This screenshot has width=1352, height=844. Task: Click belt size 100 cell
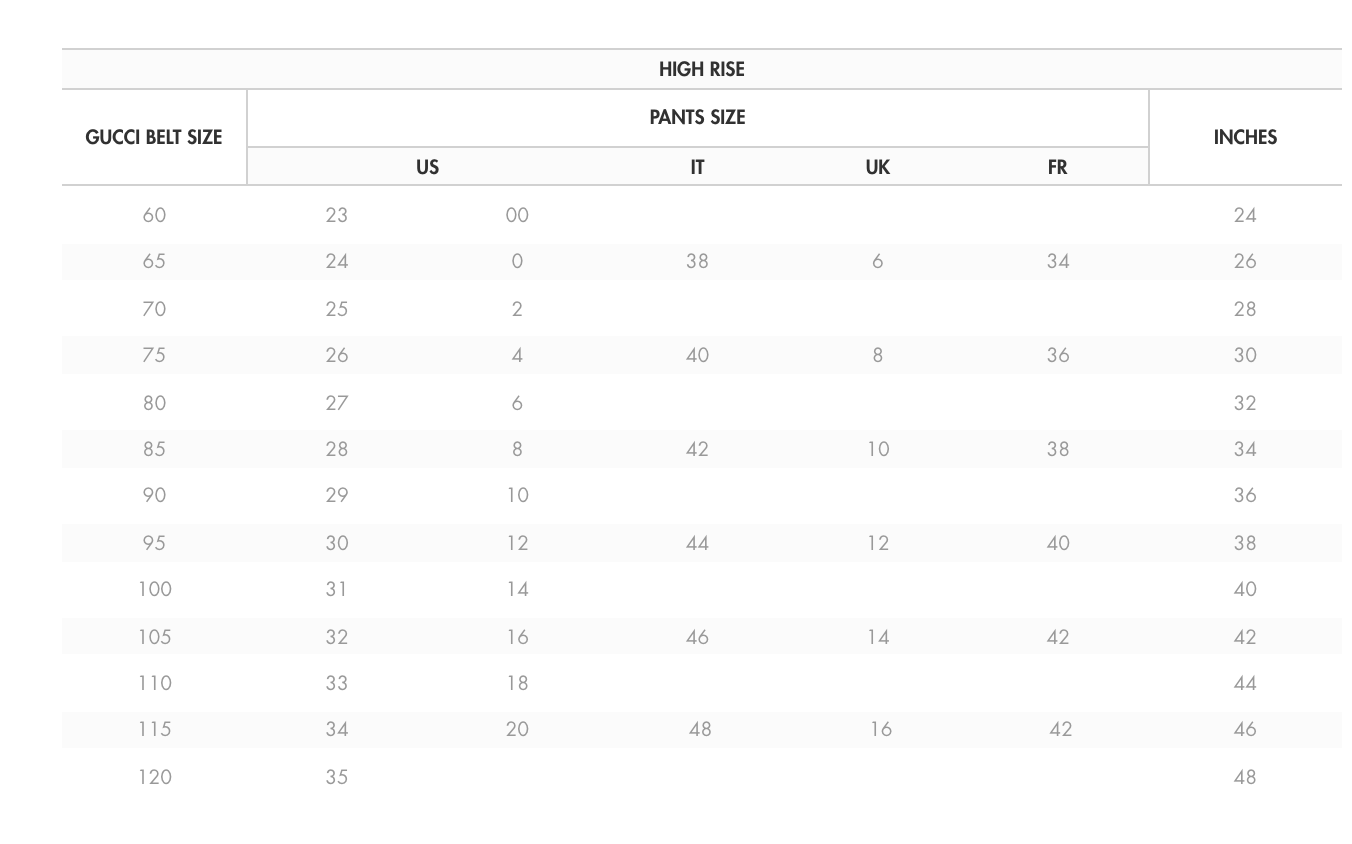tap(154, 589)
